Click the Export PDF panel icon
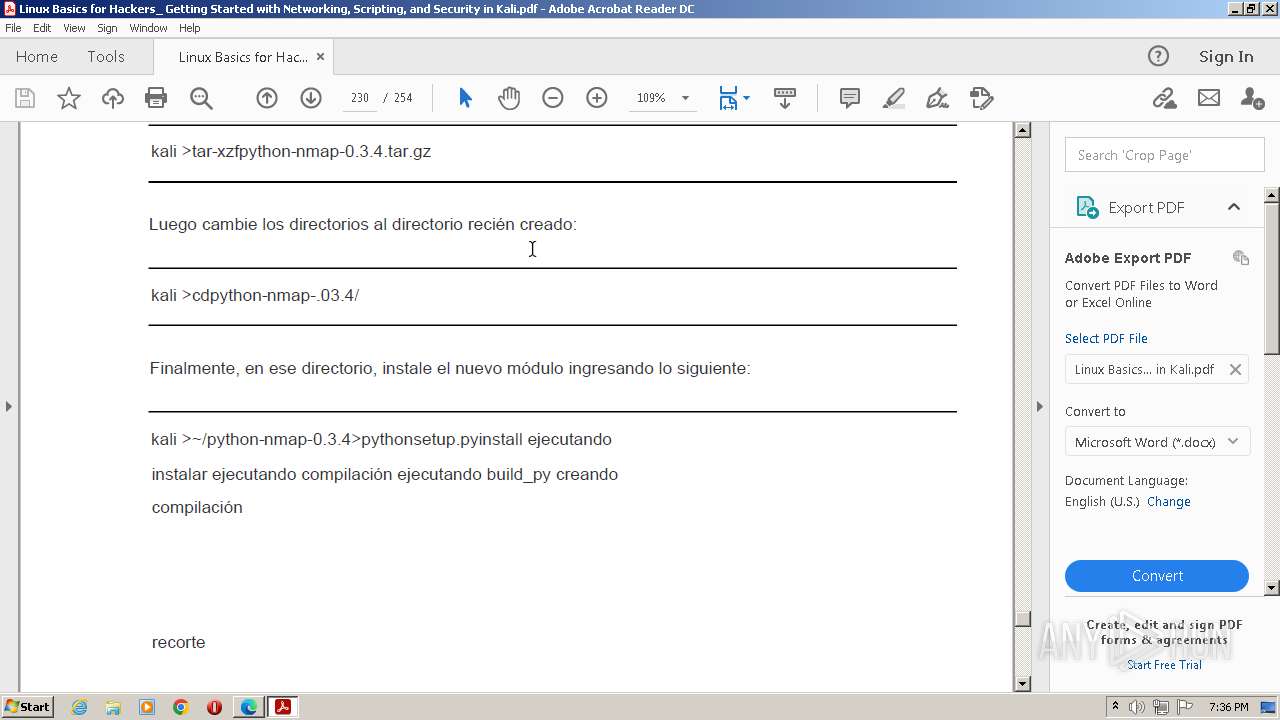The image size is (1280, 720). pos(1087,207)
